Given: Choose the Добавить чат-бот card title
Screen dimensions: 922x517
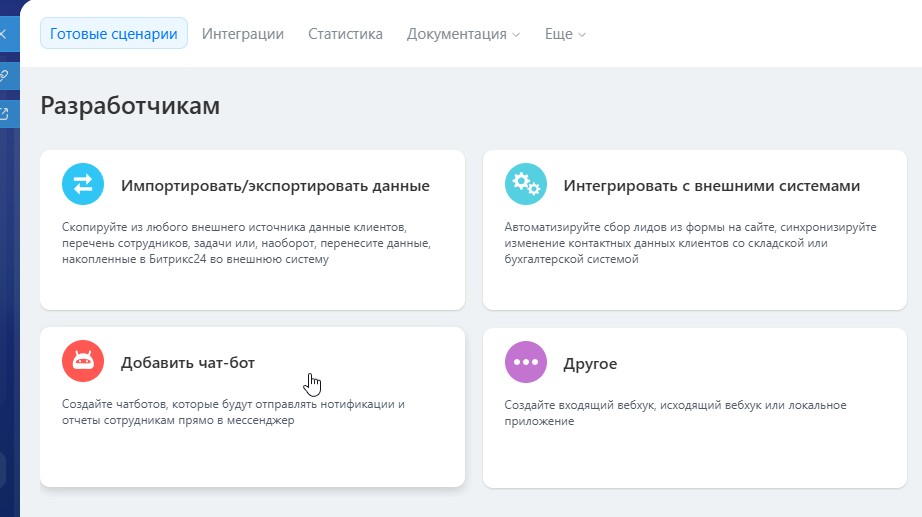Looking at the screenshot, I should (x=188, y=362).
